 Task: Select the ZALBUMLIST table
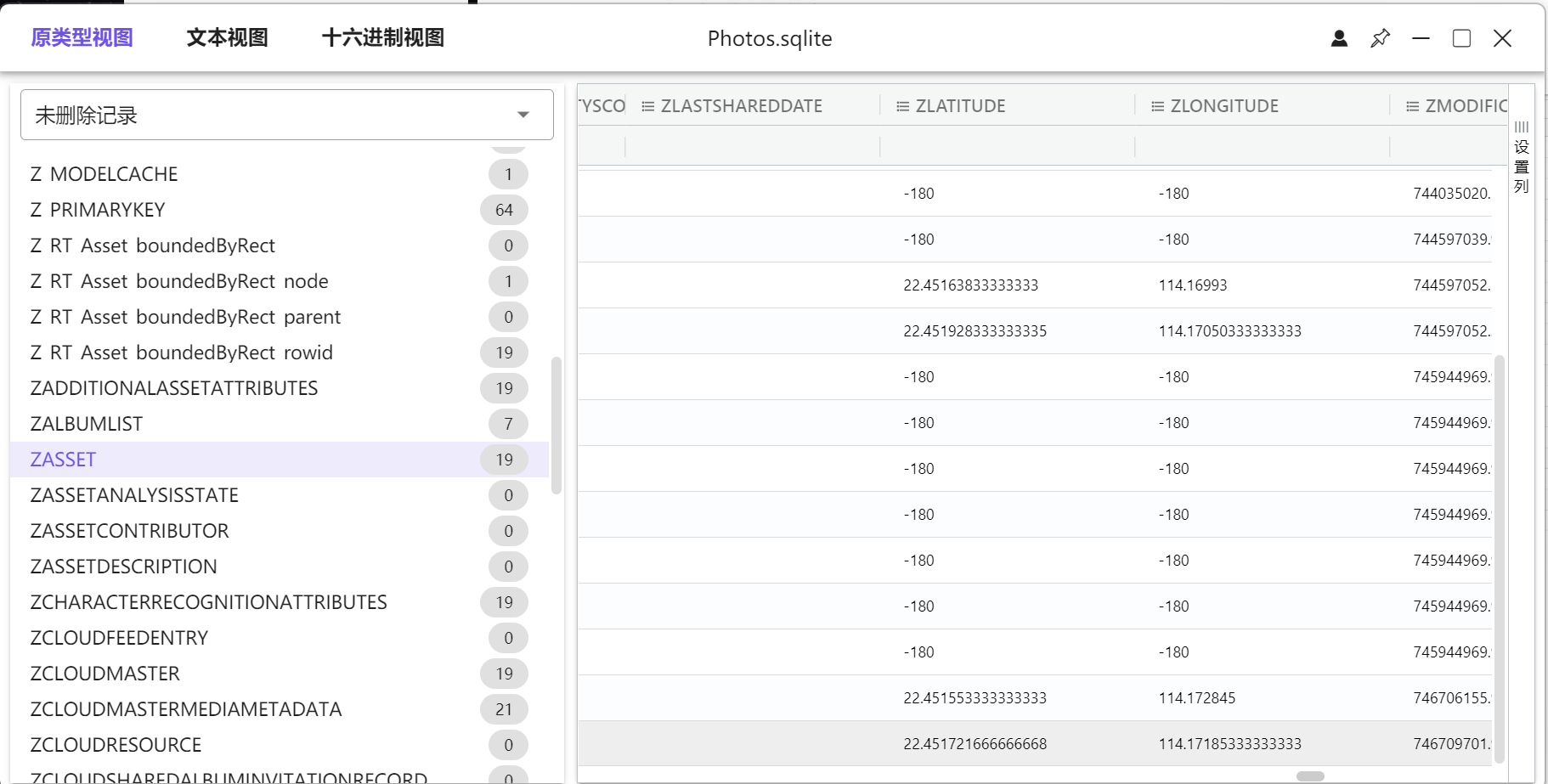tap(86, 423)
